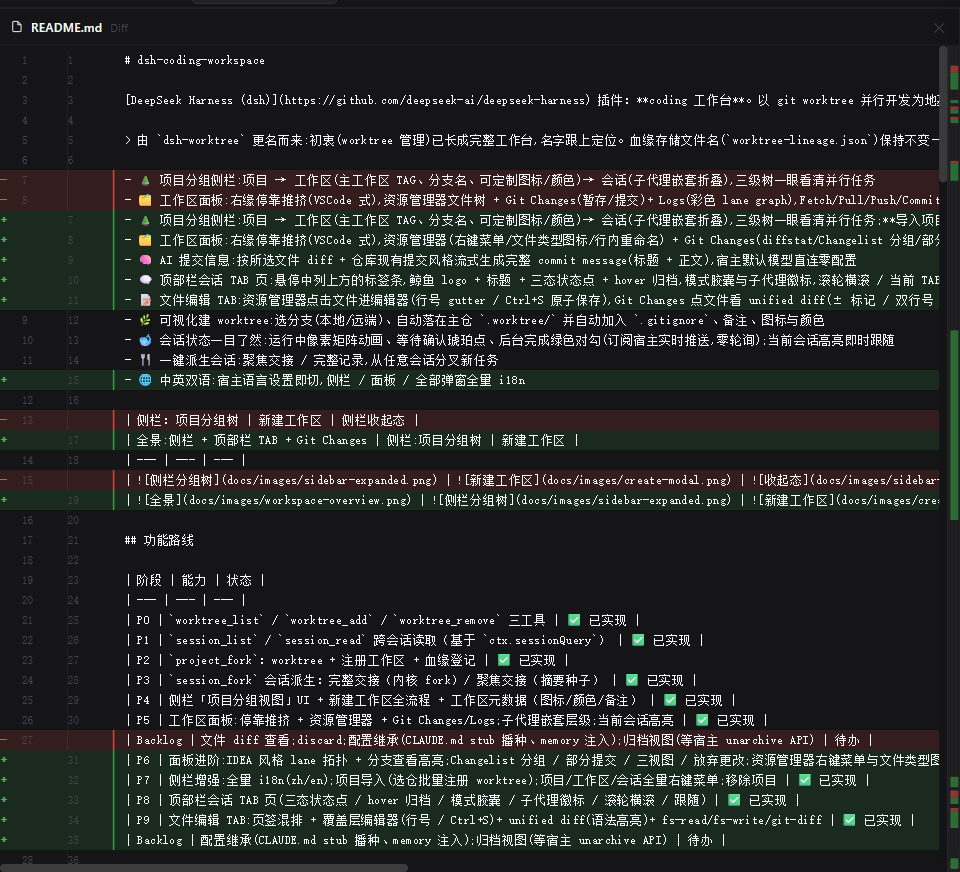This screenshot has height=872, width=960.
Task: Click the speech bubble emoji beside 顶部栏会话 TAB 页
Action: (145, 280)
